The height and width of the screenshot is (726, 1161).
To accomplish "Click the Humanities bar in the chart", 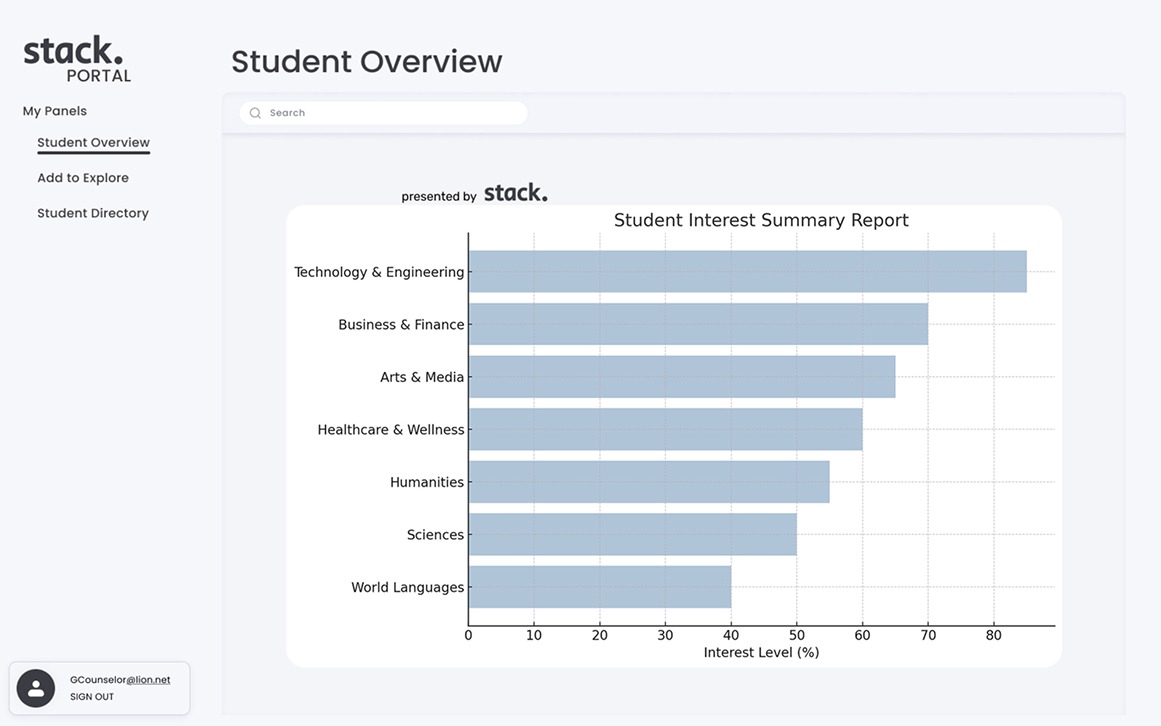I will coord(648,481).
